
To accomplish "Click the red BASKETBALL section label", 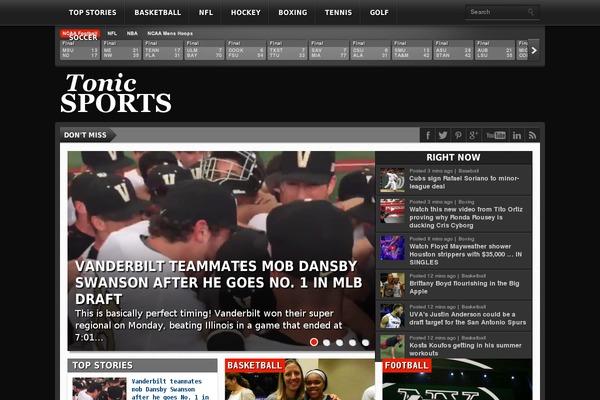I will 254,366.
